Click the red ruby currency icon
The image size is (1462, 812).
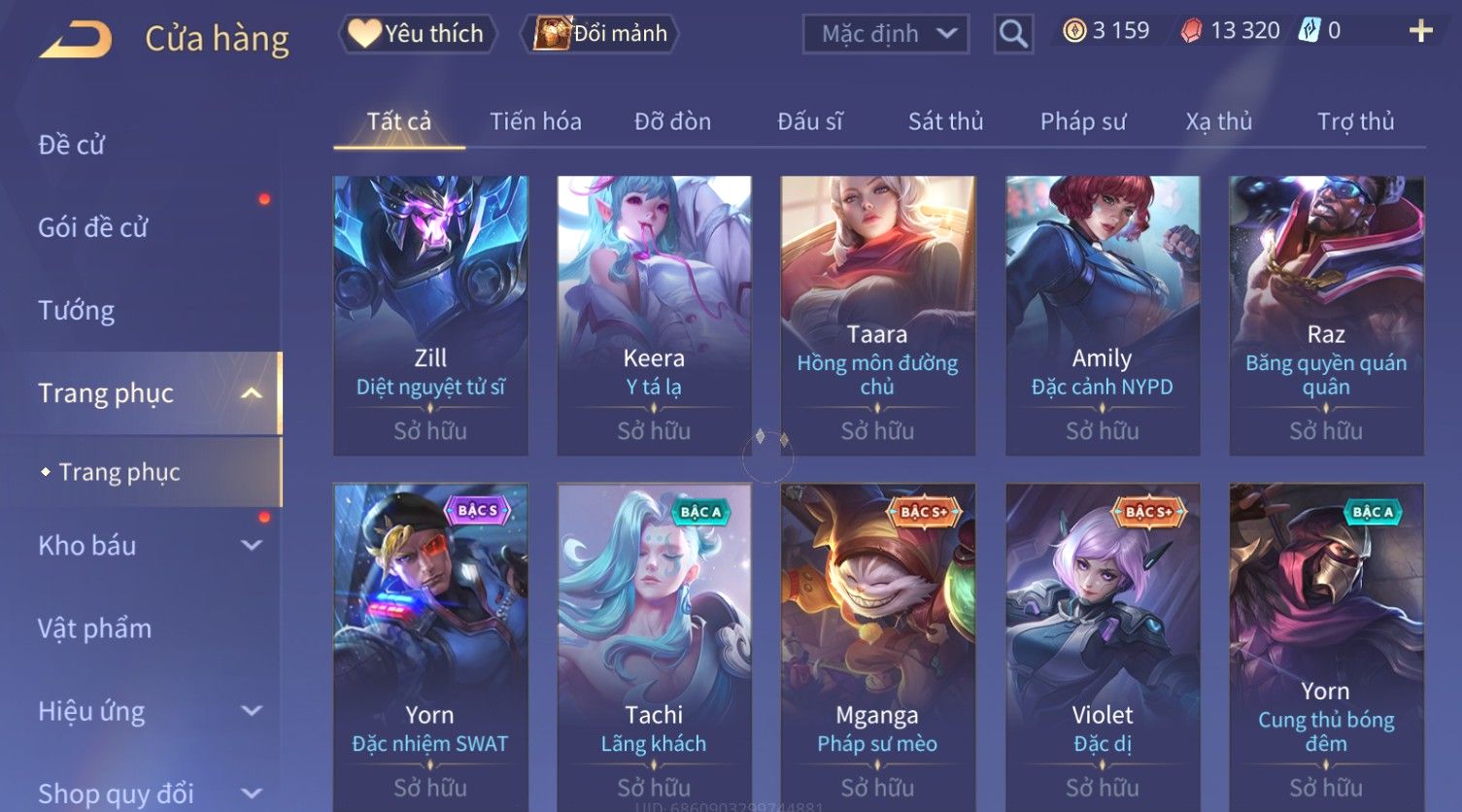click(x=1191, y=31)
